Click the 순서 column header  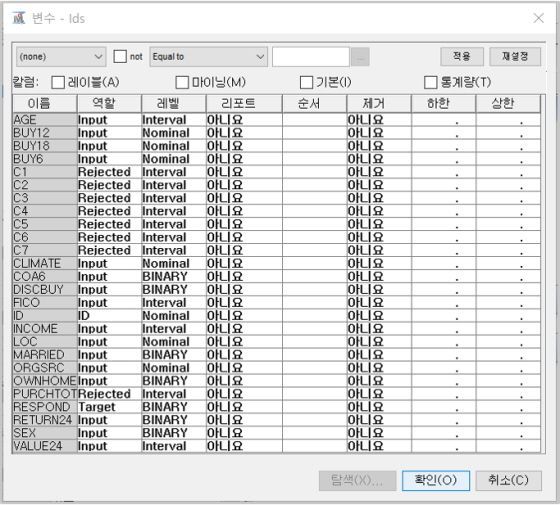tap(315, 104)
